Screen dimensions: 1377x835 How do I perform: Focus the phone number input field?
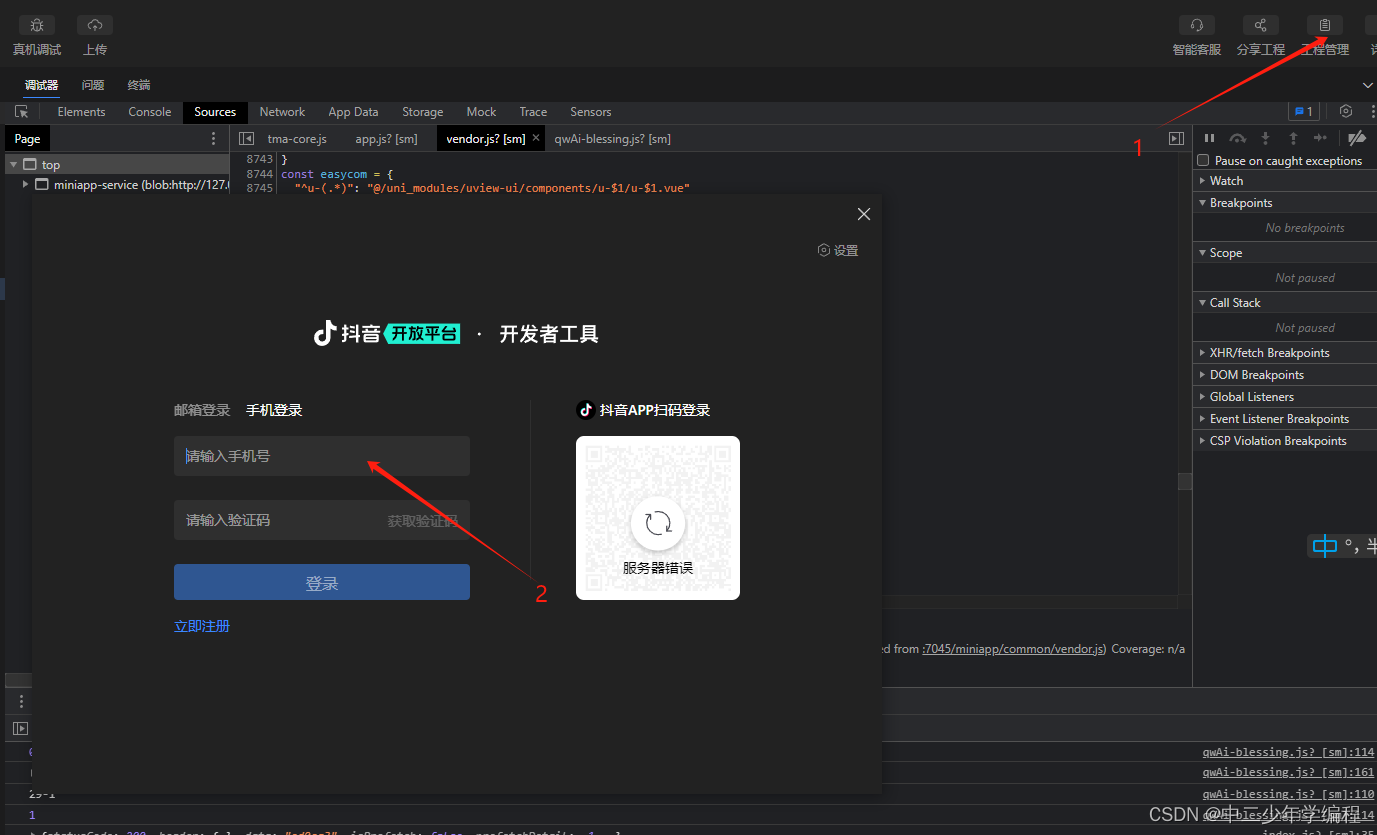(x=322, y=456)
